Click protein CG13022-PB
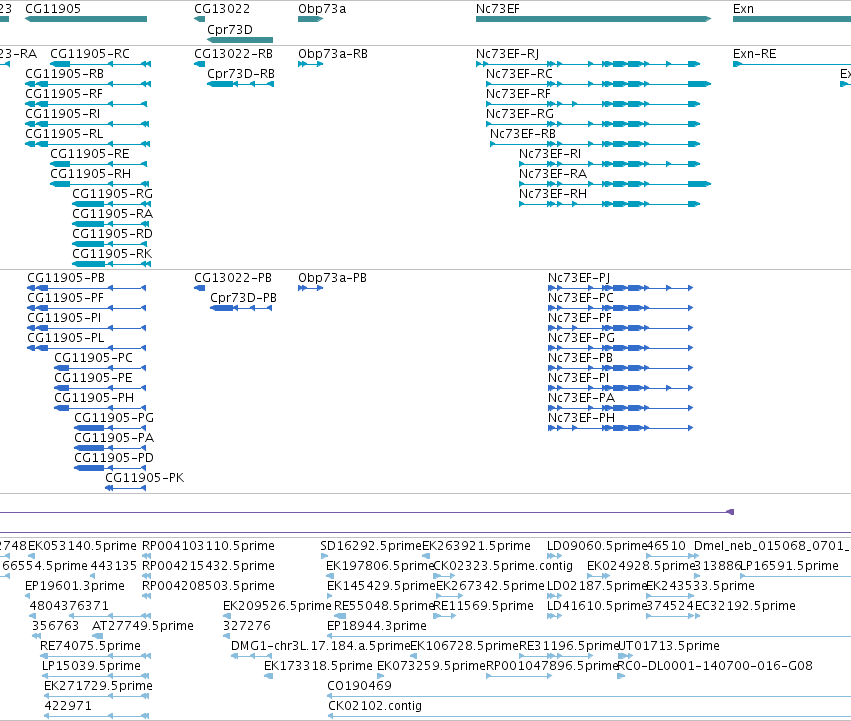Screen dimensions: 851x721 tap(233, 278)
